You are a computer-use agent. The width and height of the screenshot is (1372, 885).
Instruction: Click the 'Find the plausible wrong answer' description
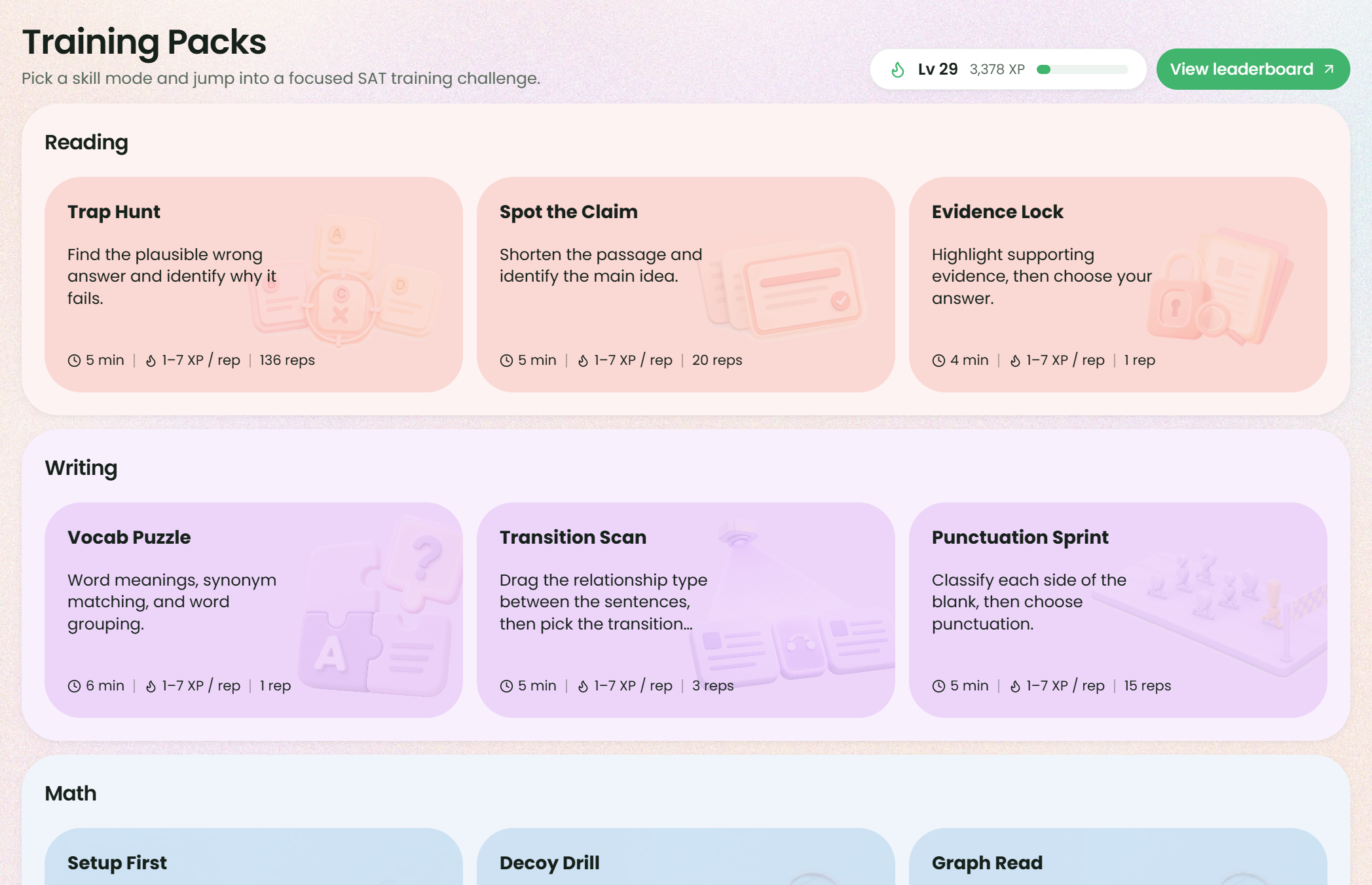[x=172, y=276]
